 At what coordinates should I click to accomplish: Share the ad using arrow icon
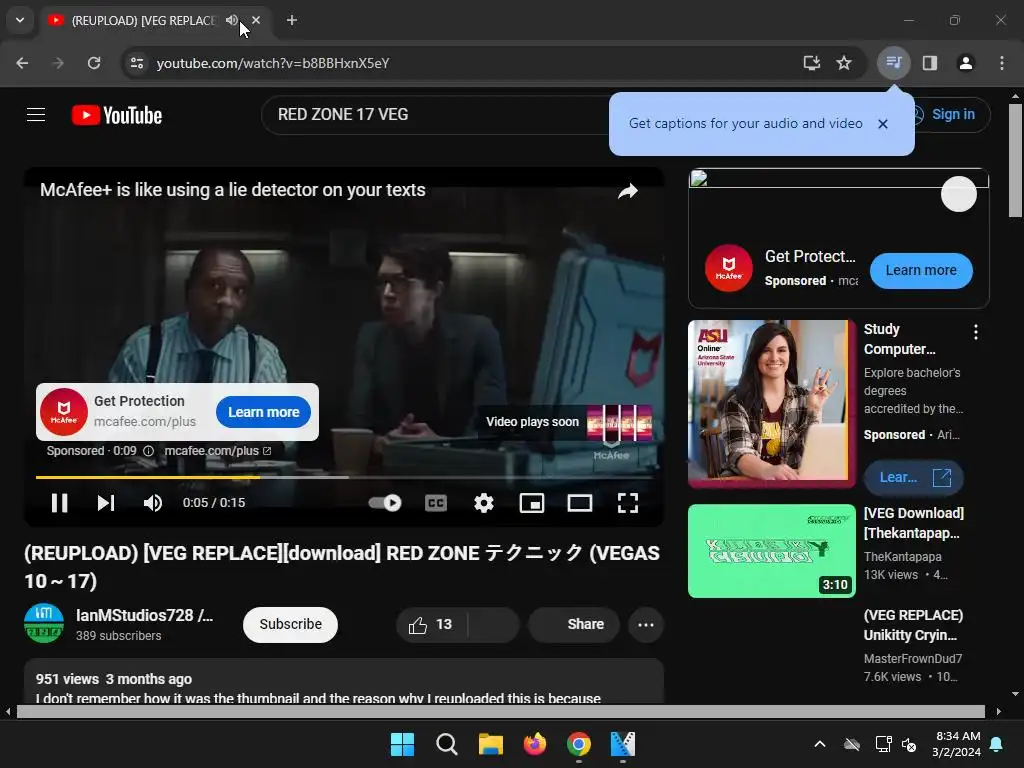pos(628,191)
